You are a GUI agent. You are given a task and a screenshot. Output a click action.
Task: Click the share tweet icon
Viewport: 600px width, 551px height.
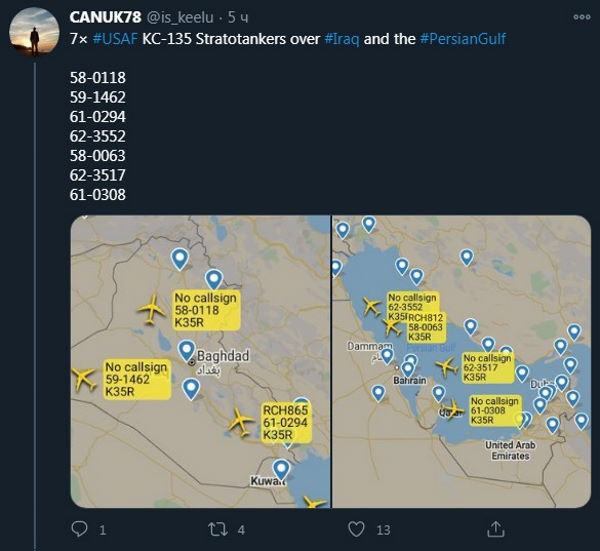(x=494, y=528)
